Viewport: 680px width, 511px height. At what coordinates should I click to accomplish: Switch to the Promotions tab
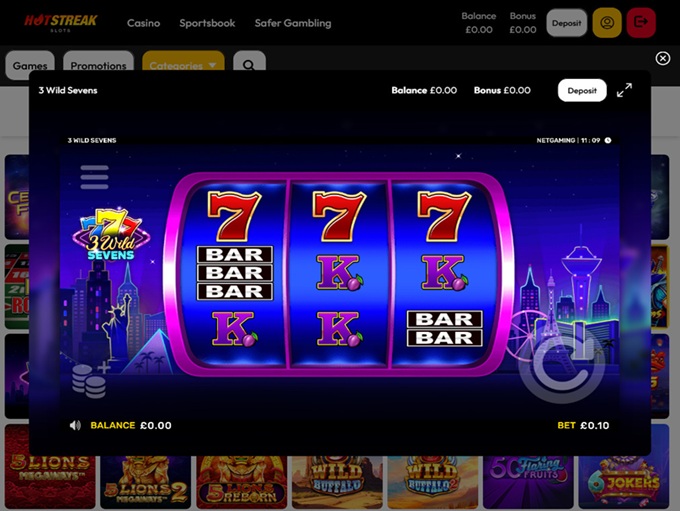point(98,65)
